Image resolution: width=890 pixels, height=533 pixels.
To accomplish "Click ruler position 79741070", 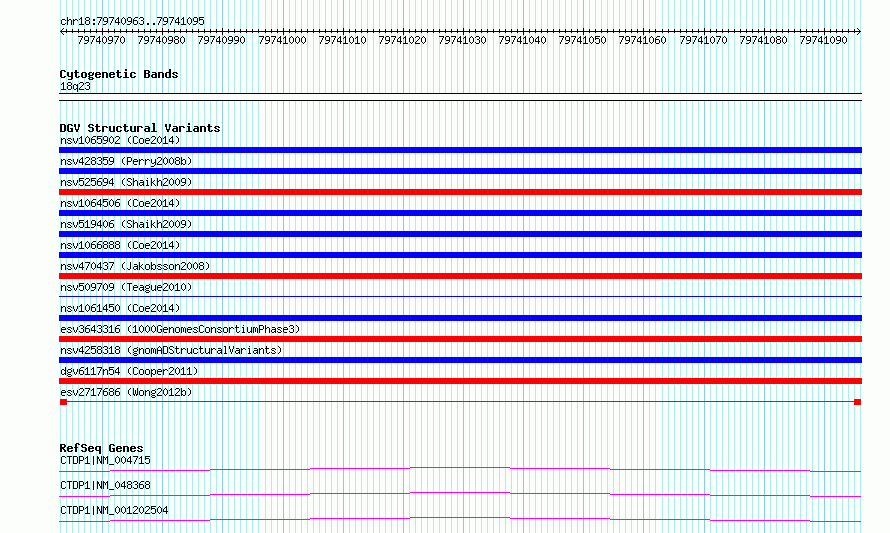I will click(x=703, y=40).
